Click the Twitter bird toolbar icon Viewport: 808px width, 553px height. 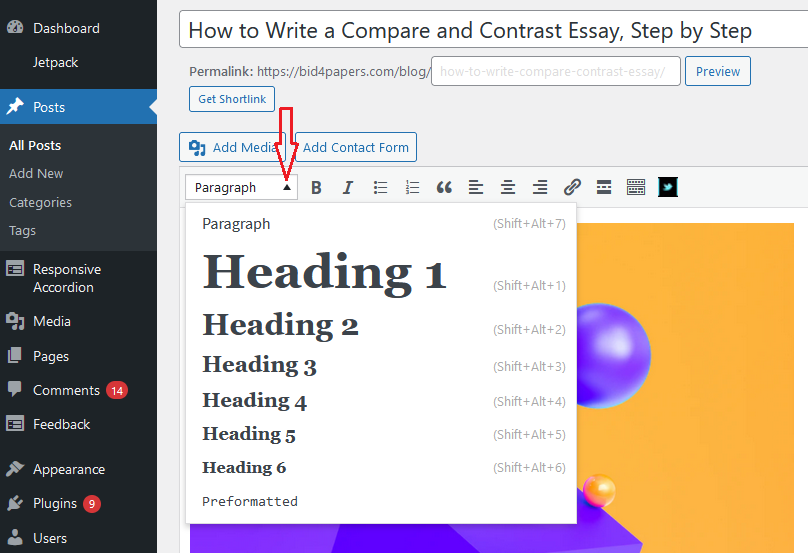pyautogui.click(x=668, y=188)
